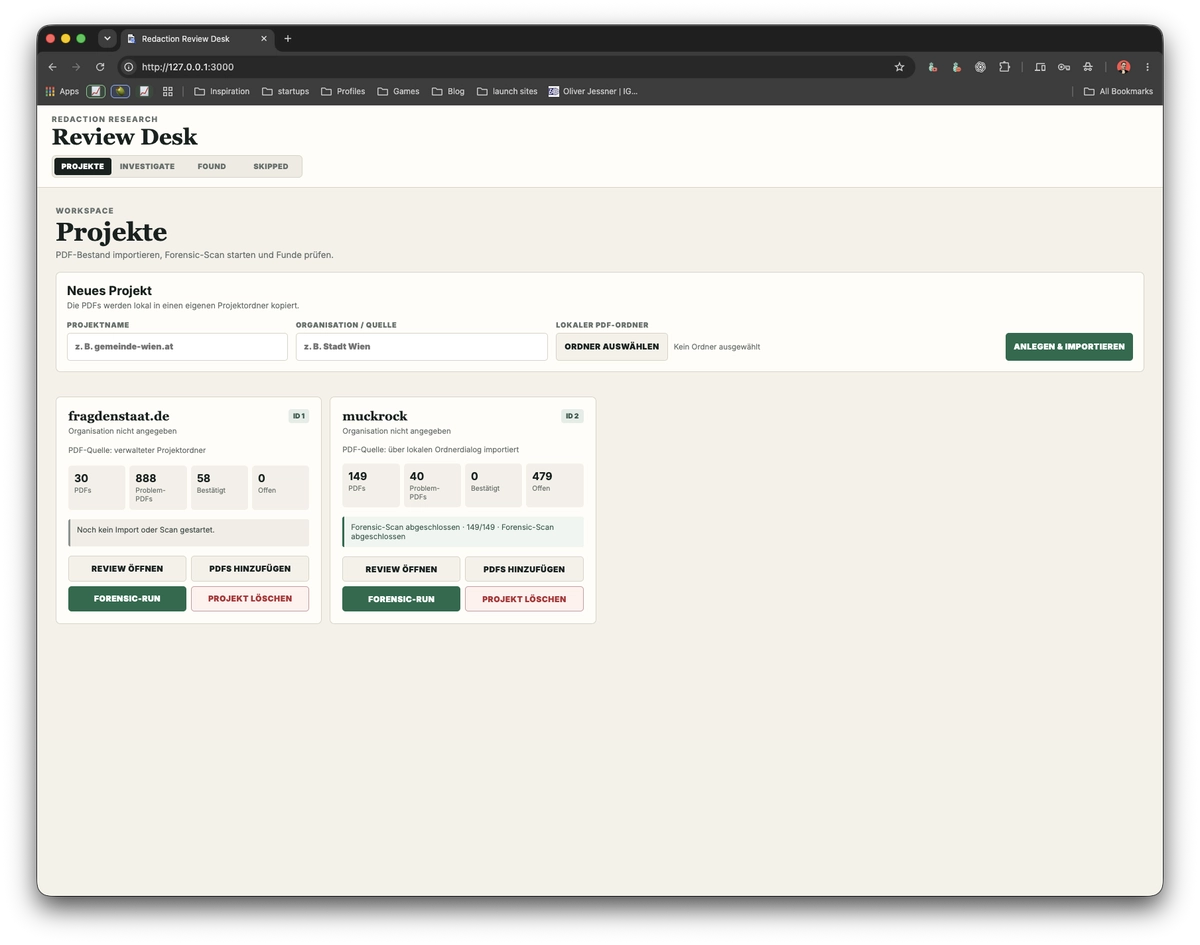The image size is (1200, 945).
Task: Open the tab search dropdown arrow
Action: tap(107, 38)
